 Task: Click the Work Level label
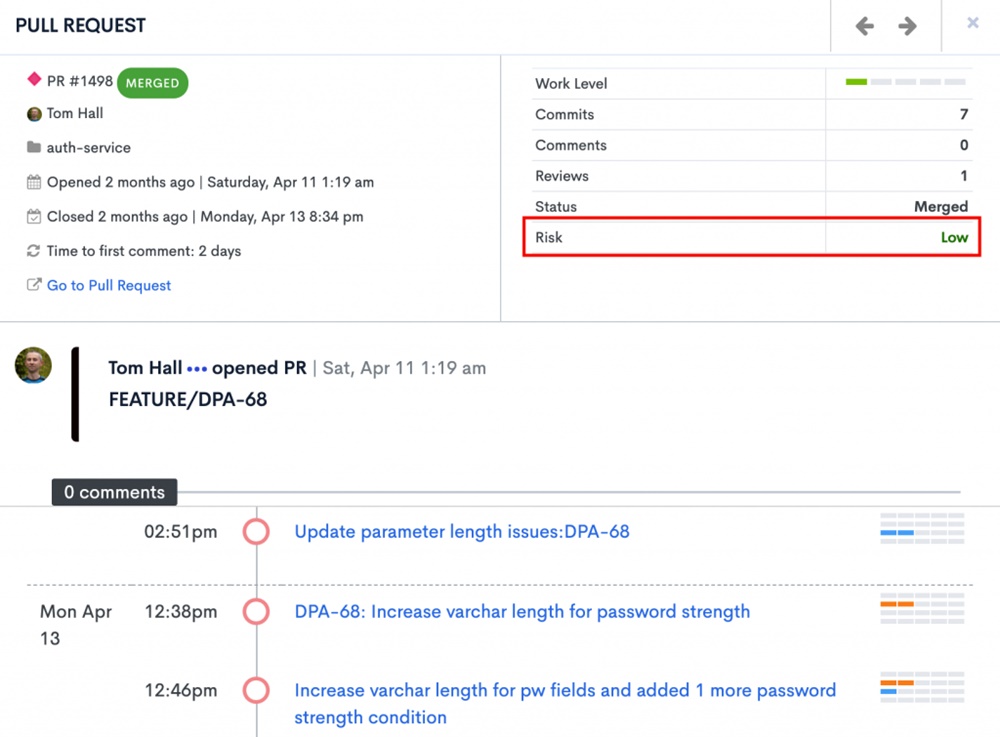[571, 84]
